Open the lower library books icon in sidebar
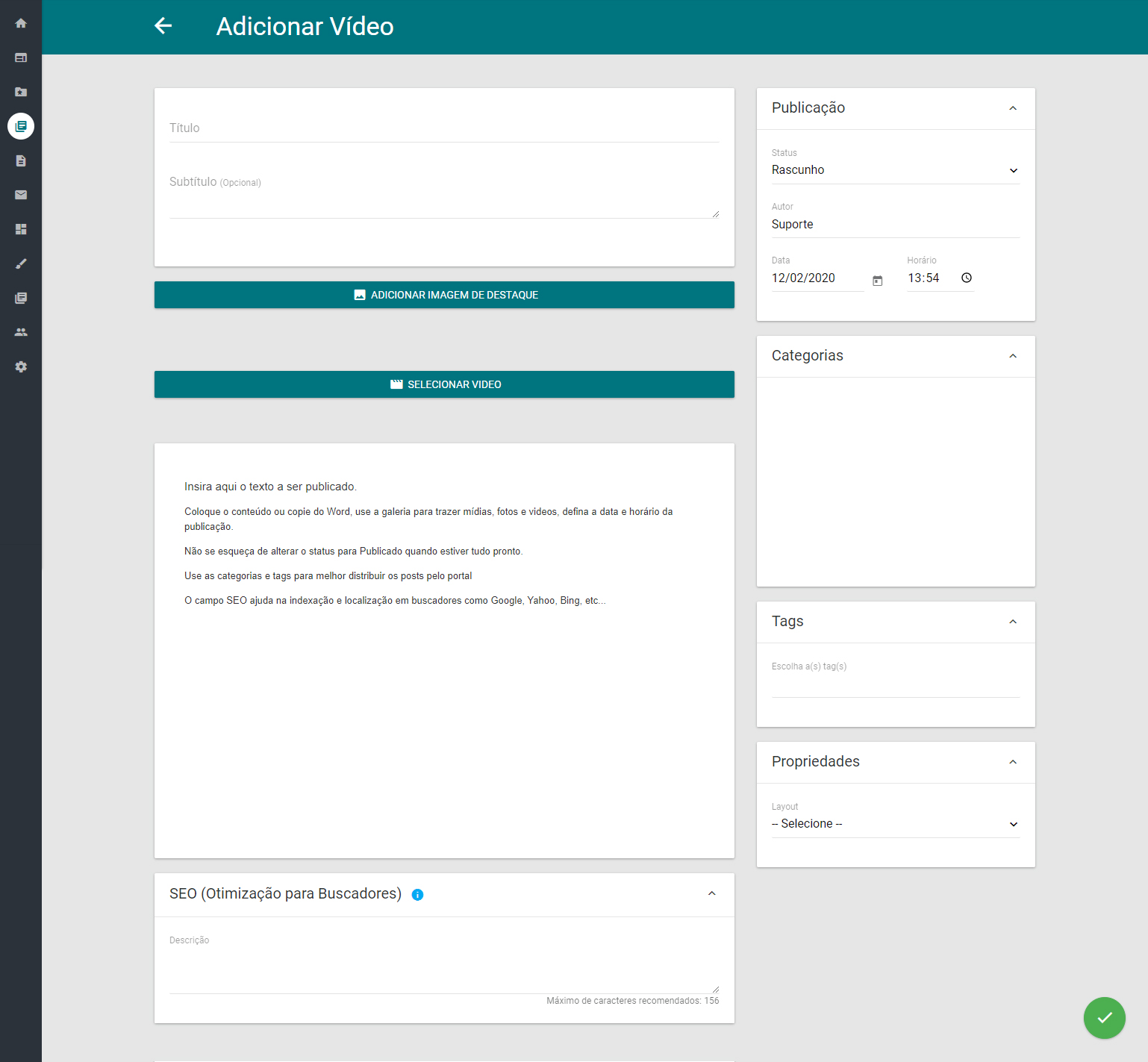 pos(21,298)
